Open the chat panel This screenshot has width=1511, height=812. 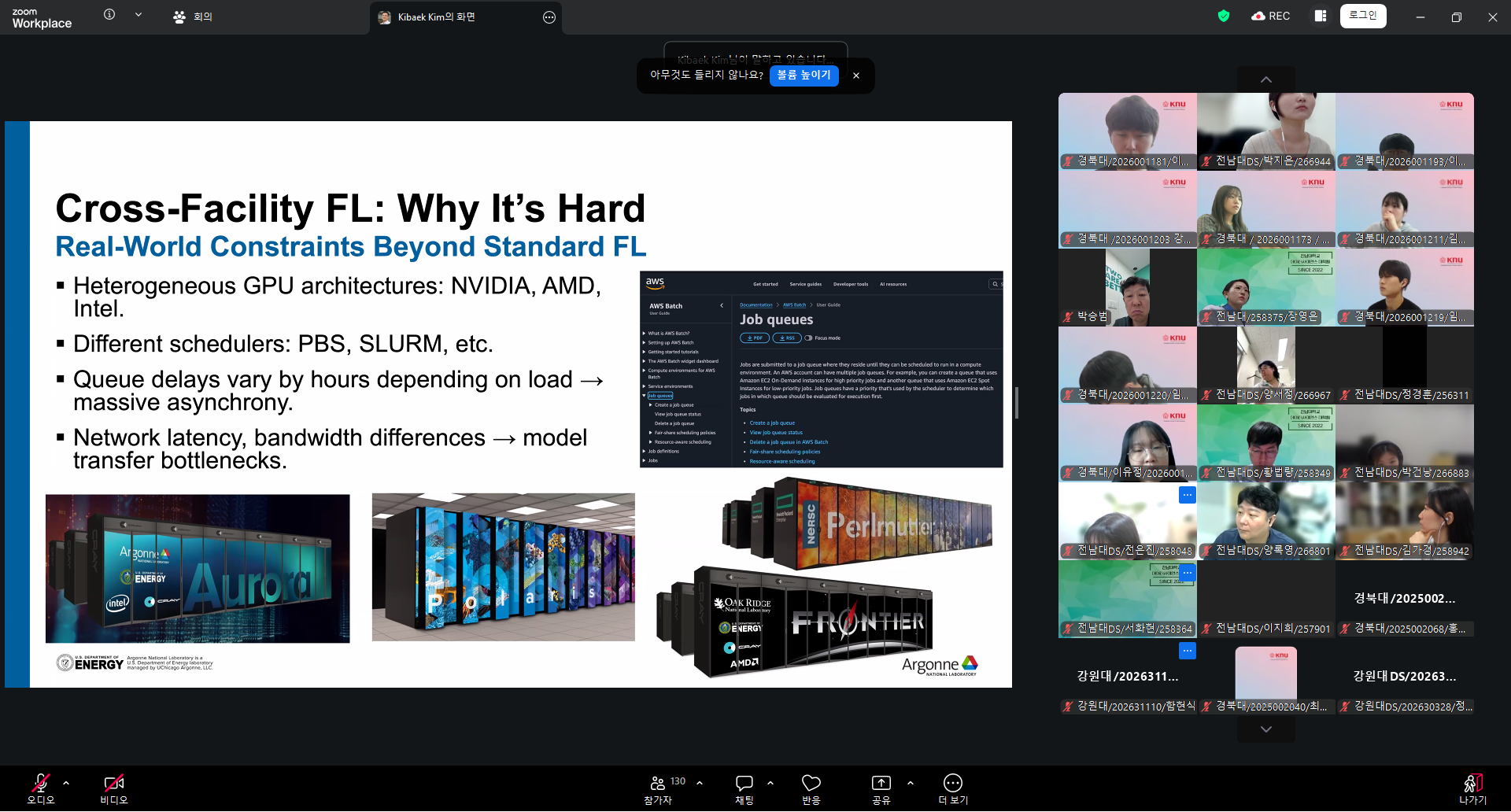point(744,788)
